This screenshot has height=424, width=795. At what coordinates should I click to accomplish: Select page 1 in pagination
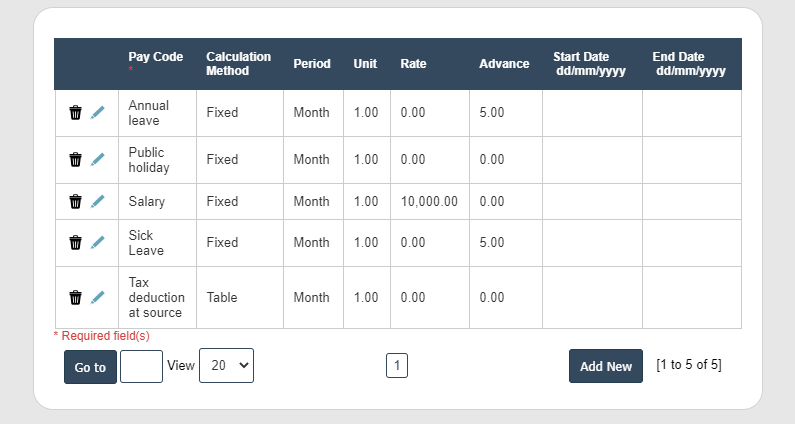pyautogui.click(x=397, y=366)
